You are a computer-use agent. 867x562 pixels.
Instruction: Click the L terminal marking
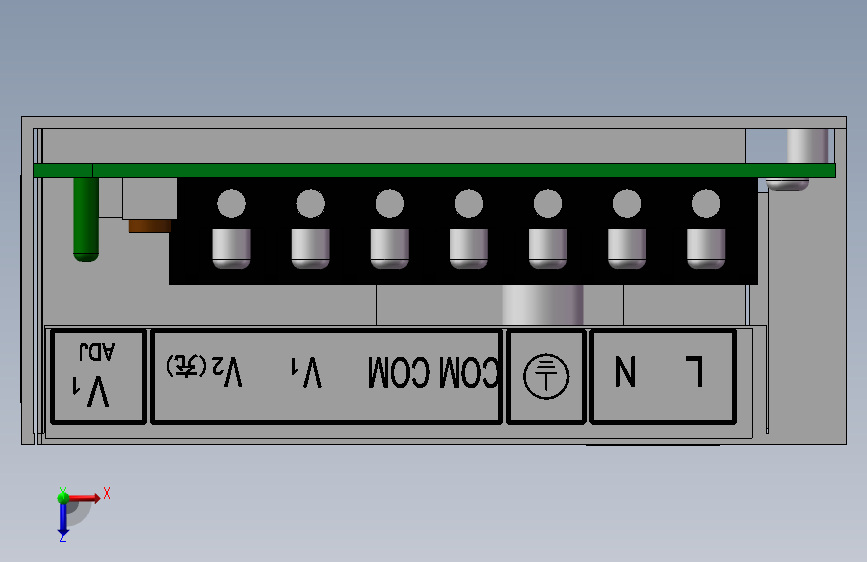[x=694, y=371]
